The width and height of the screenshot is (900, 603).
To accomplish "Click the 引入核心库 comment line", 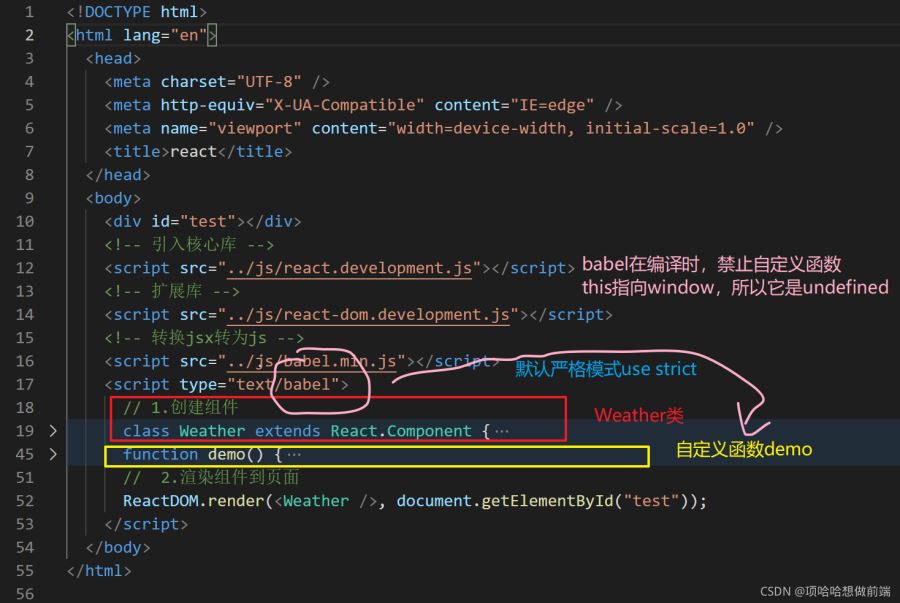I will click(x=189, y=244).
